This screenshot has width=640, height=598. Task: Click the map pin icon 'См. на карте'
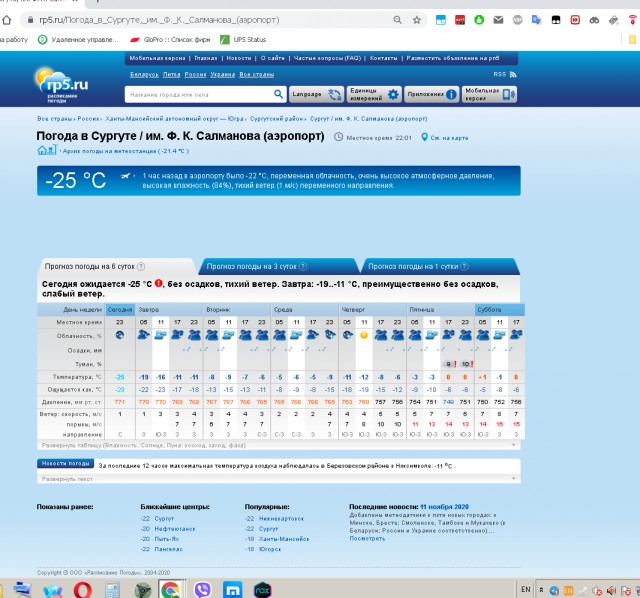424,137
